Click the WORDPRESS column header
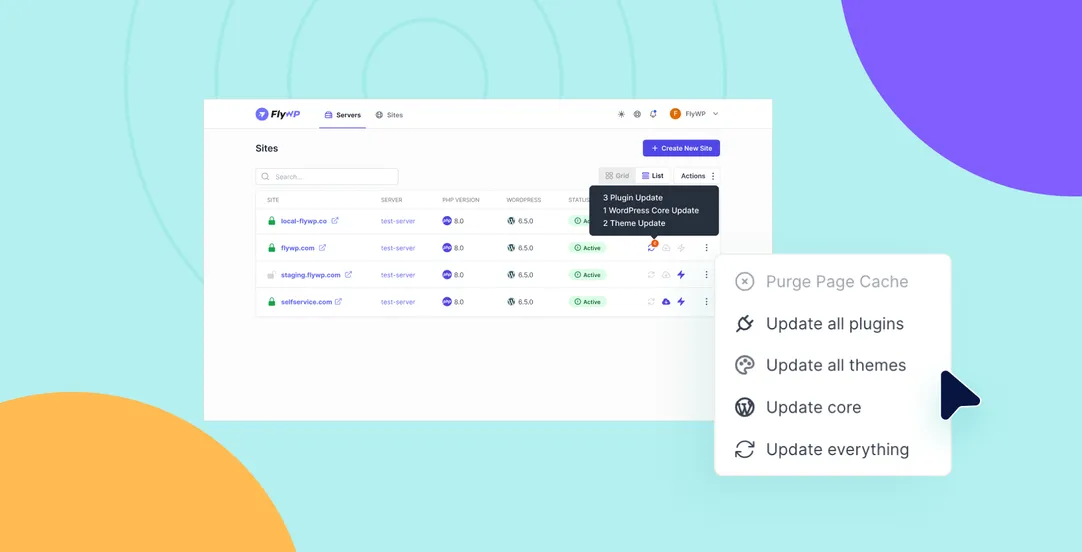The height and width of the screenshot is (552, 1082). pos(524,200)
